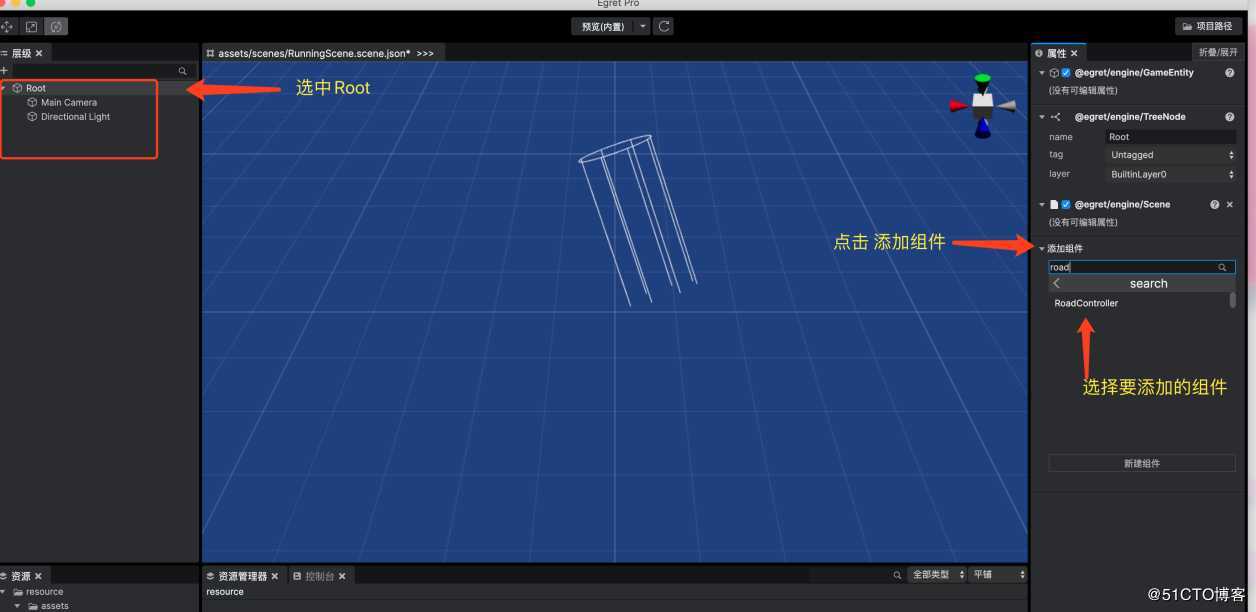
Task: Collapse the assets folder in 资源 panel
Action: (x=18, y=606)
